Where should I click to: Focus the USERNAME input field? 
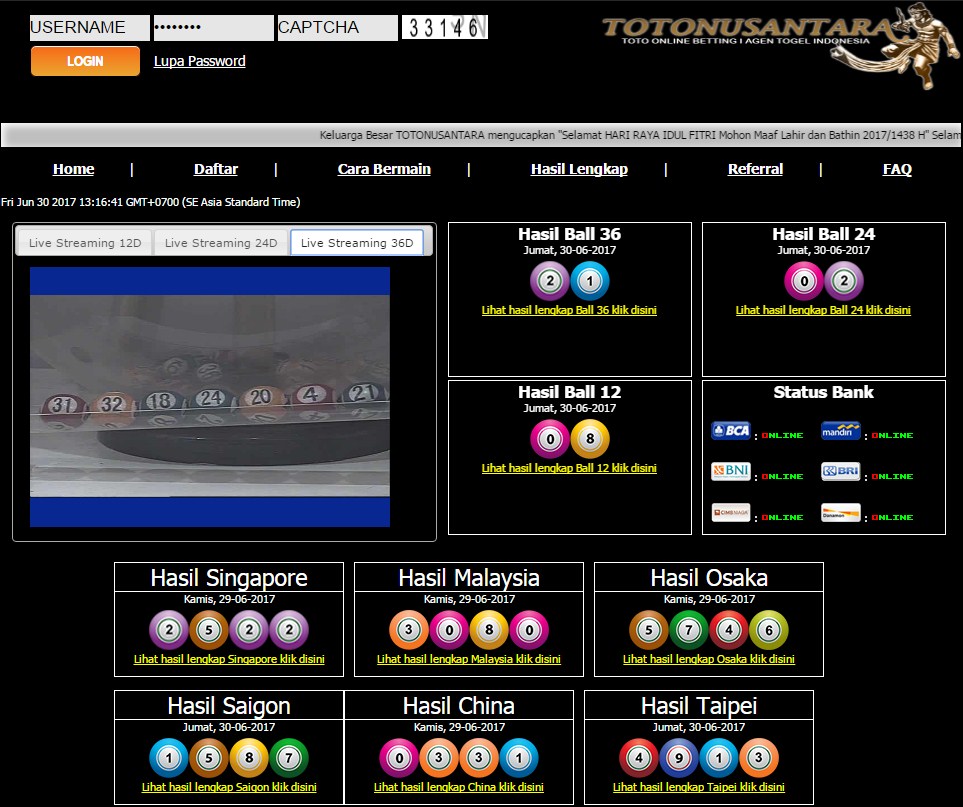click(x=90, y=28)
